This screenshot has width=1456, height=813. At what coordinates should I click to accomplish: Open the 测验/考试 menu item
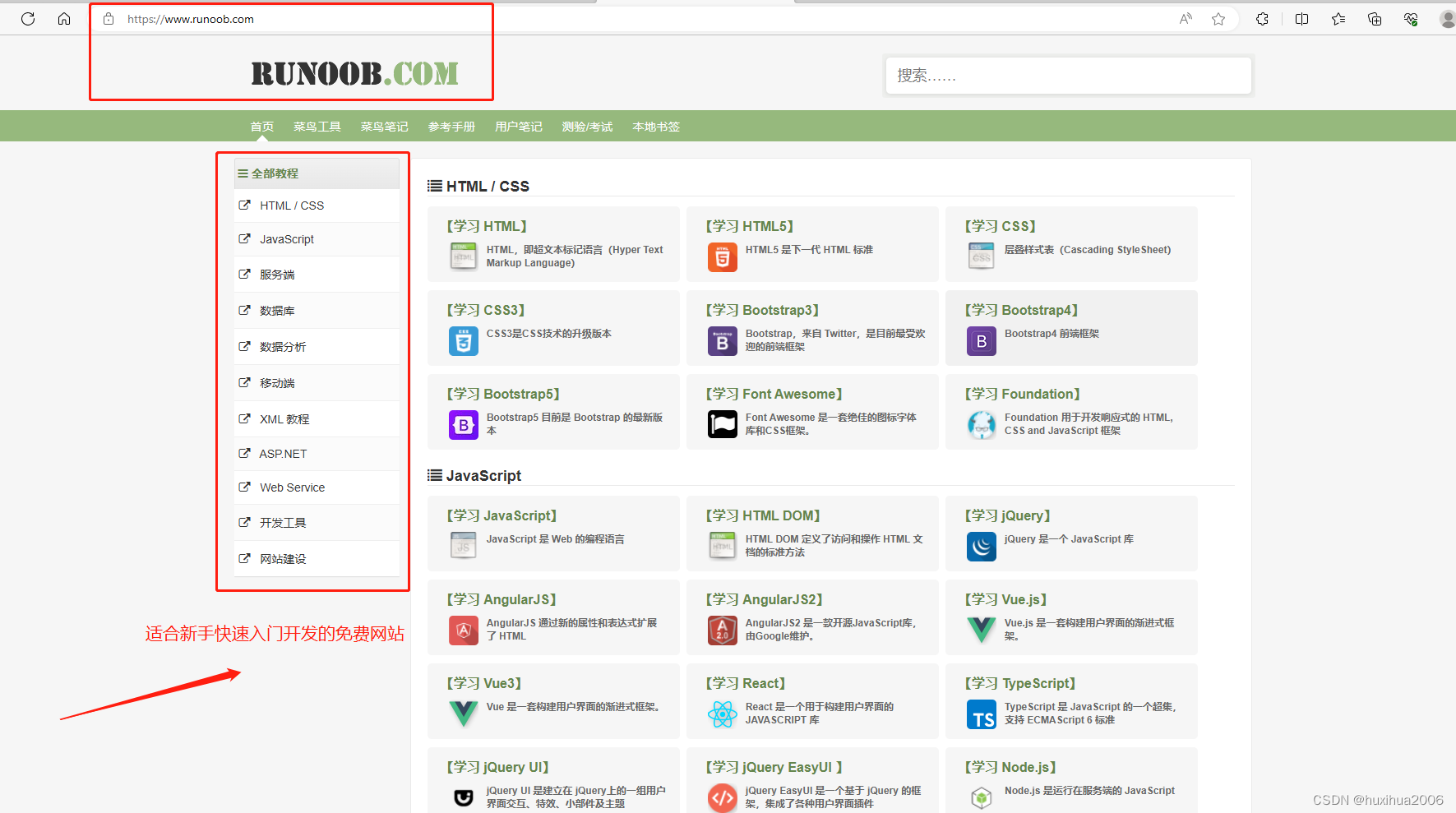coord(587,127)
